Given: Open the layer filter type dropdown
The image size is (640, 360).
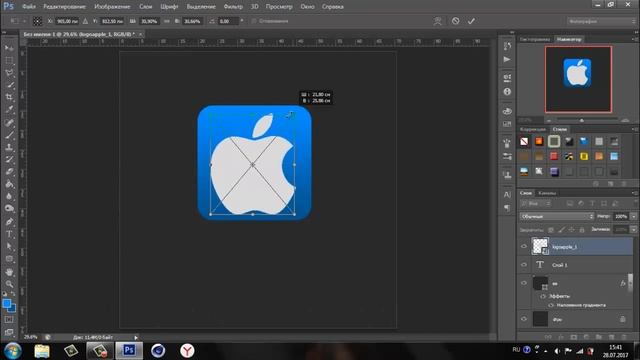Looking at the screenshot, I should tap(536, 203).
